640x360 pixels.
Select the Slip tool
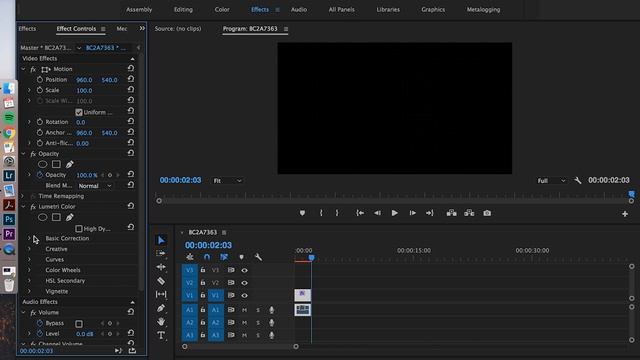[161, 294]
